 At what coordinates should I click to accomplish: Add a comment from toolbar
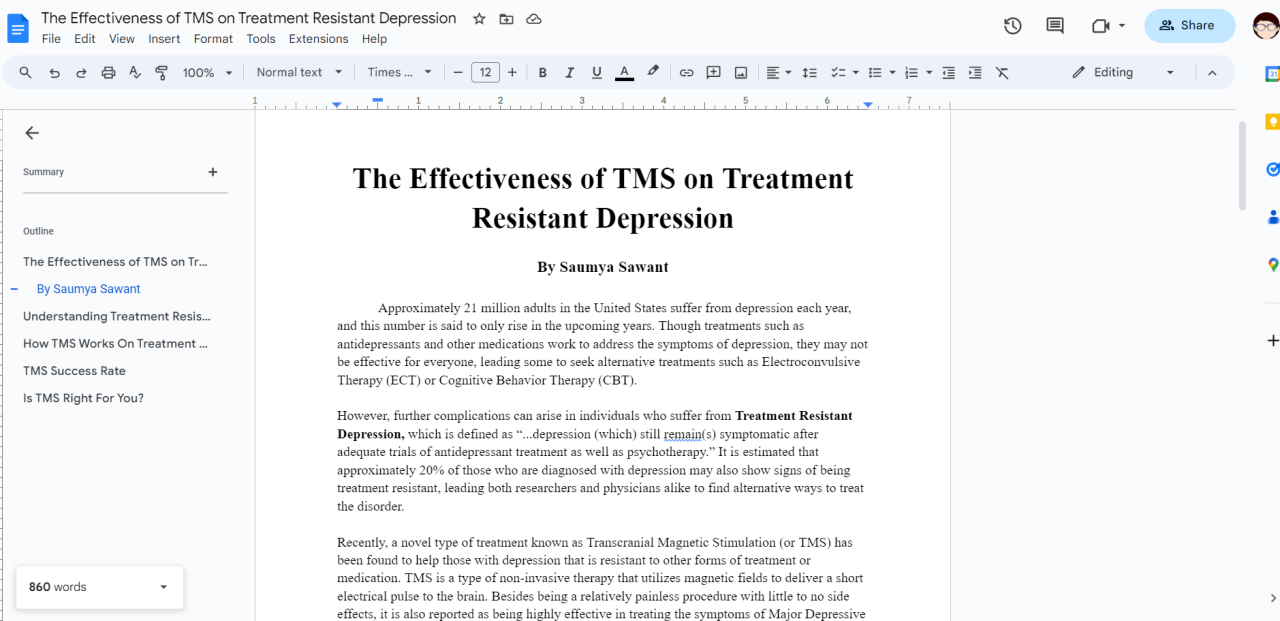(x=713, y=73)
